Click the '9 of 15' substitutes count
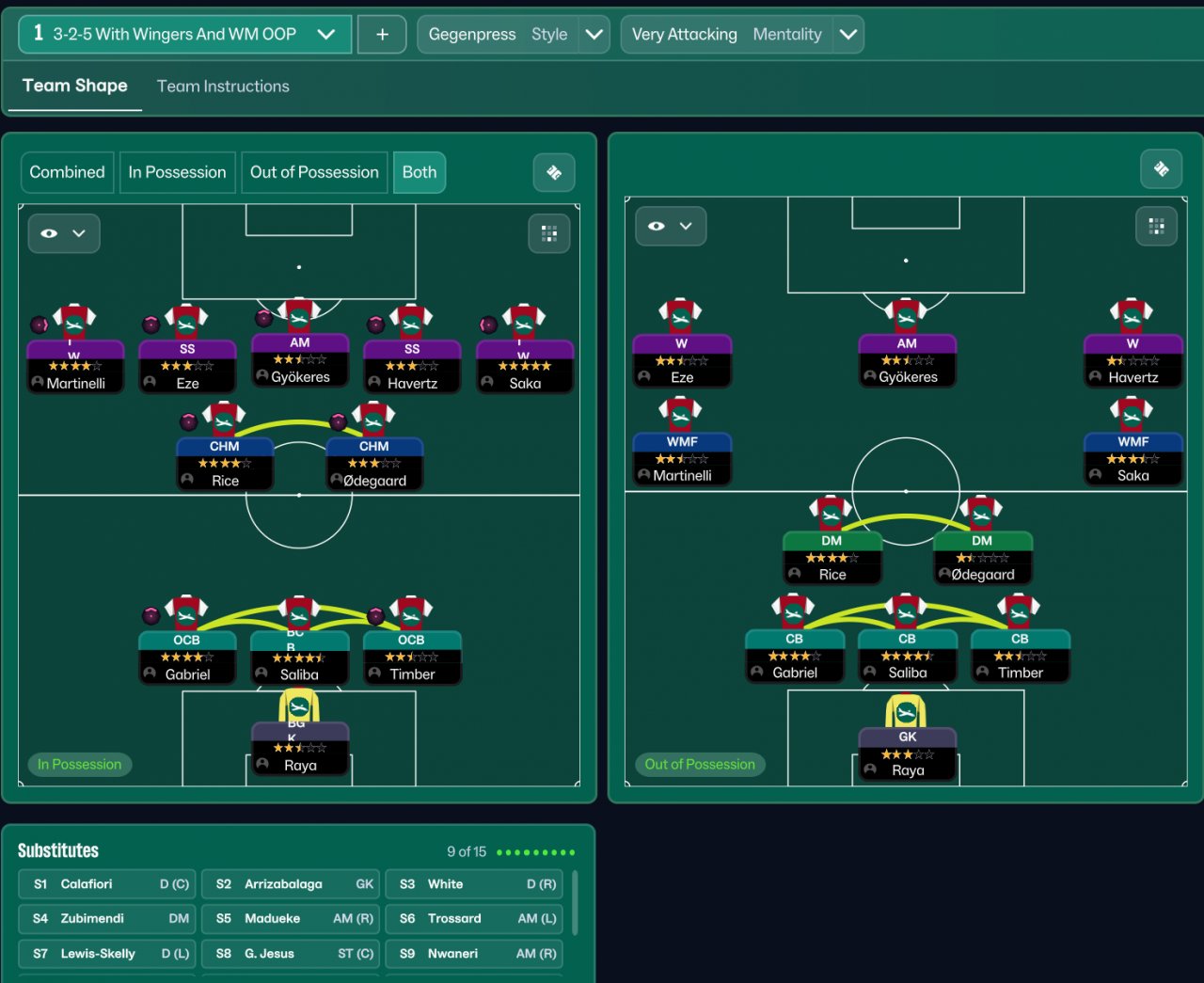The height and width of the screenshot is (983, 1204). tap(467, 852)
